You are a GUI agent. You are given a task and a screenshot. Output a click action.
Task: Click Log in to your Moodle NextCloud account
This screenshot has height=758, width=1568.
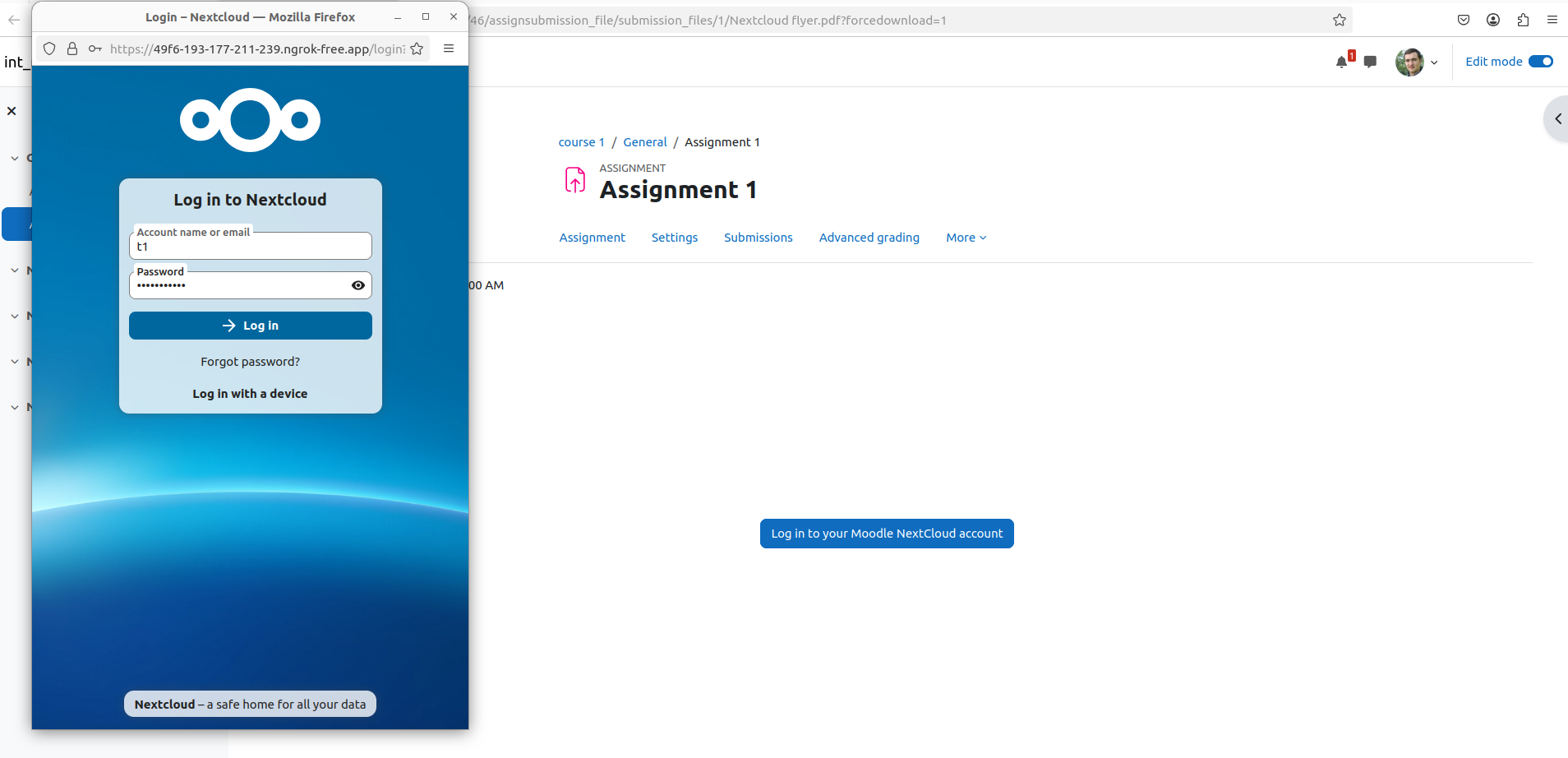887,534
